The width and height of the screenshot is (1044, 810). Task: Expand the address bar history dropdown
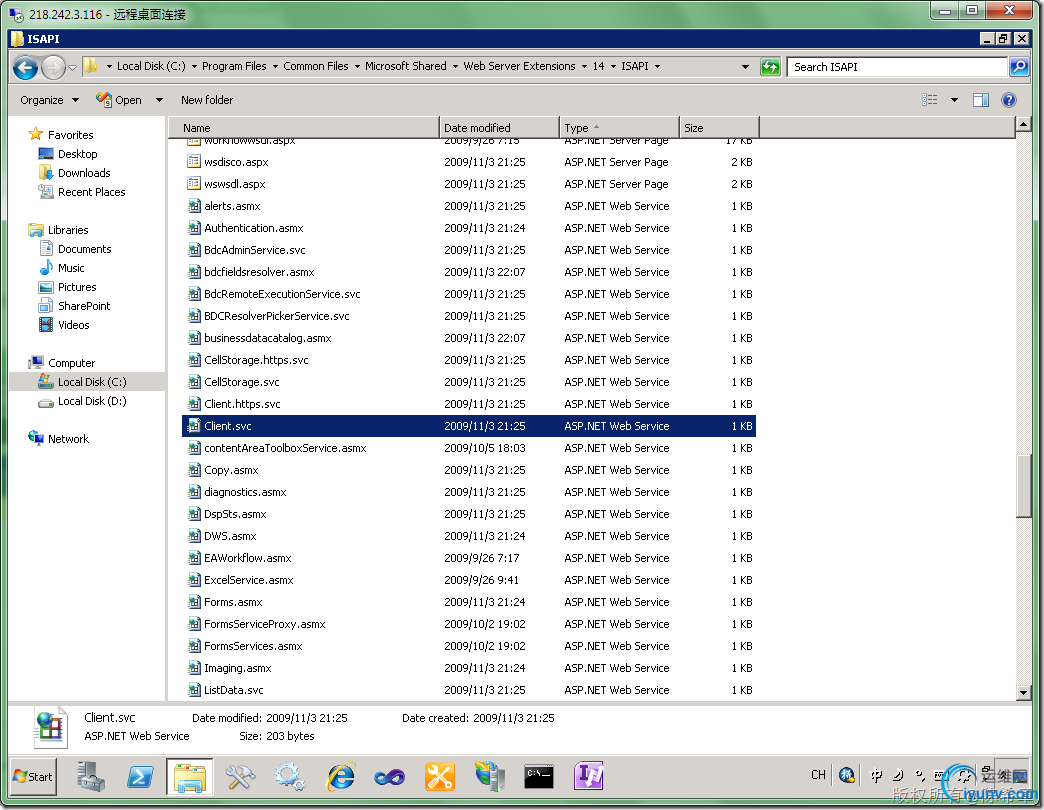[x=745, y=67]
